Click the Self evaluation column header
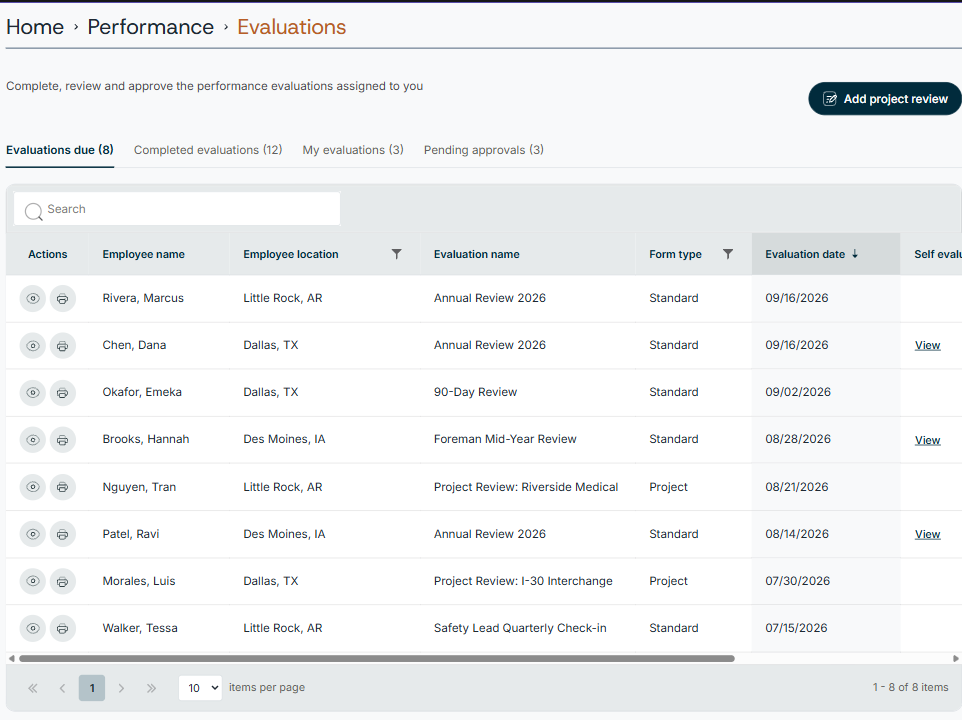Image resolution: width=962 pixels, height=720 pixels. tap(937, 254)
